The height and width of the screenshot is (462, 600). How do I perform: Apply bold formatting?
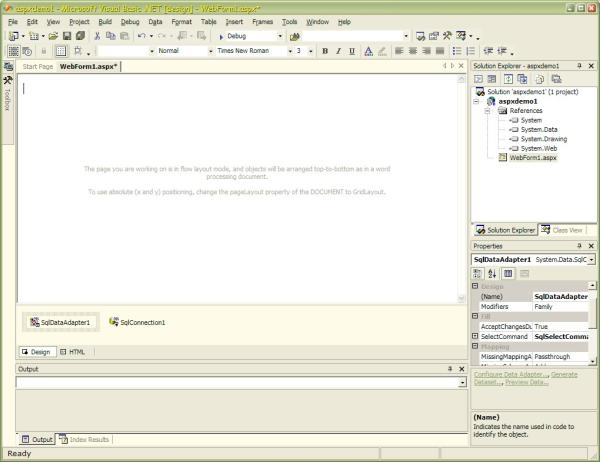(x=325, y=51)
